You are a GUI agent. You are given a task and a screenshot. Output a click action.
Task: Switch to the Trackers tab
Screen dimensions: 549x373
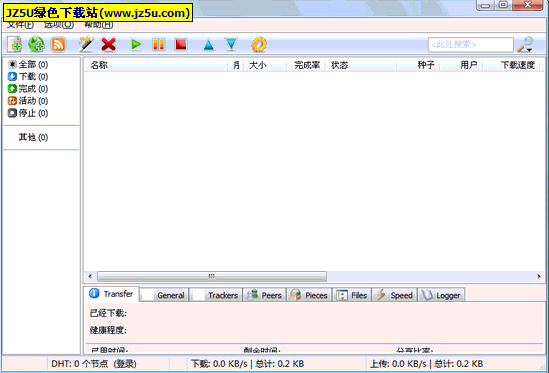coord(217,295)
